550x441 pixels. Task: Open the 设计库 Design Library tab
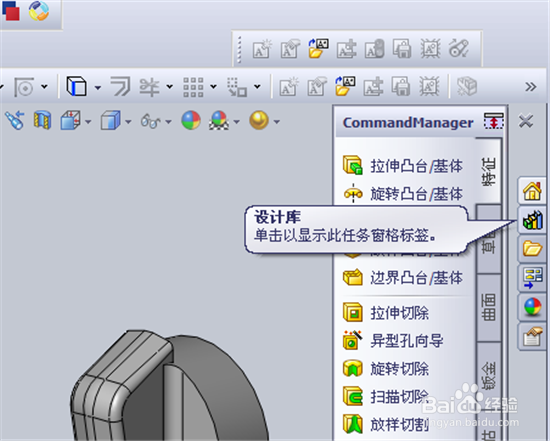point(532,220)
